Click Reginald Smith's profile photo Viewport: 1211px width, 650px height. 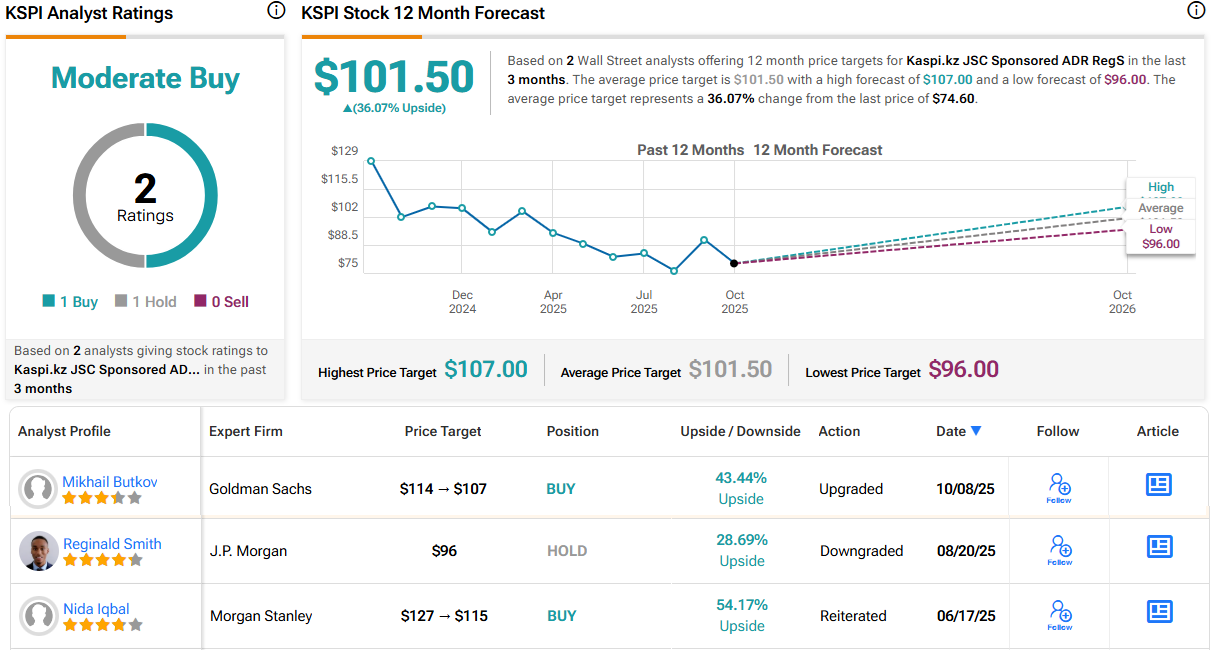pyautogui.click(x=39, y=551)
